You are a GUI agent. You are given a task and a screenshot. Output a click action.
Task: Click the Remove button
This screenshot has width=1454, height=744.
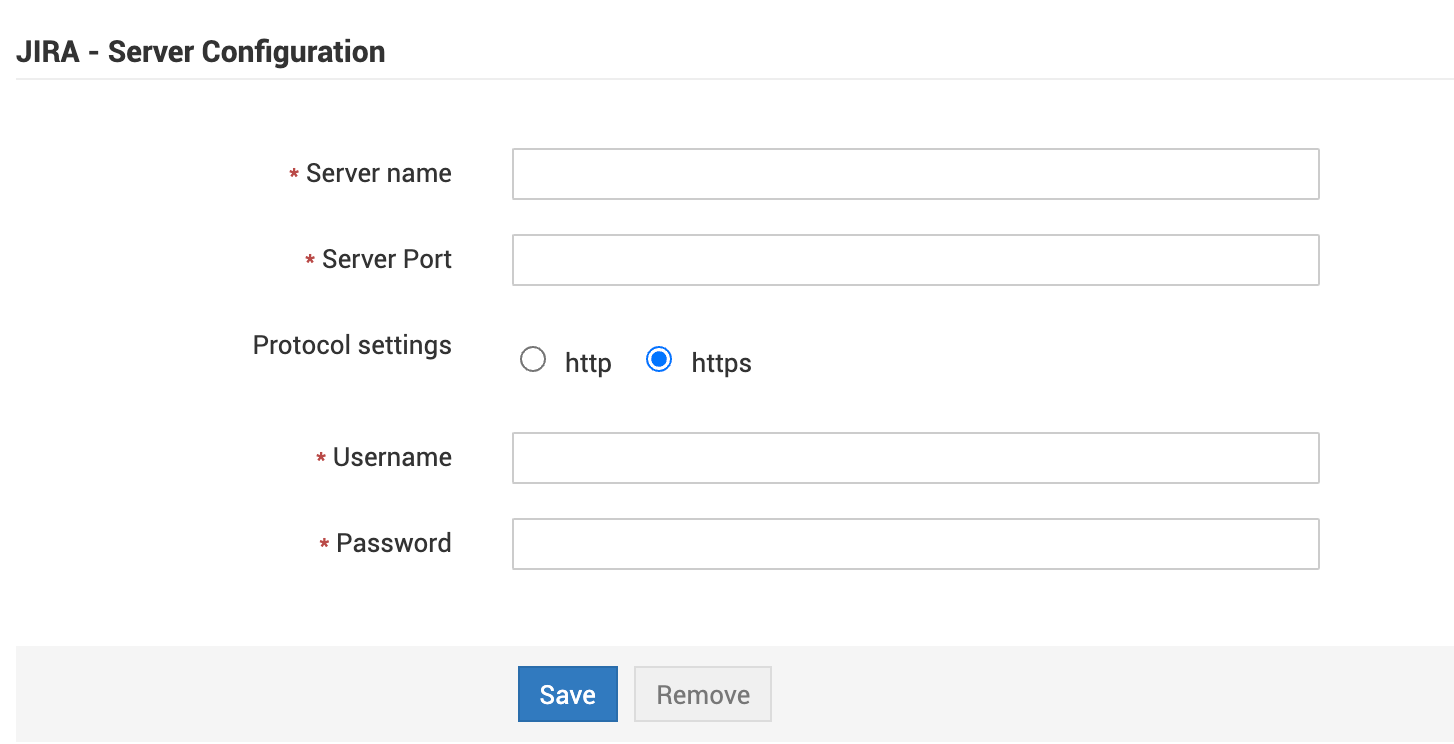(x=703, y=694)
